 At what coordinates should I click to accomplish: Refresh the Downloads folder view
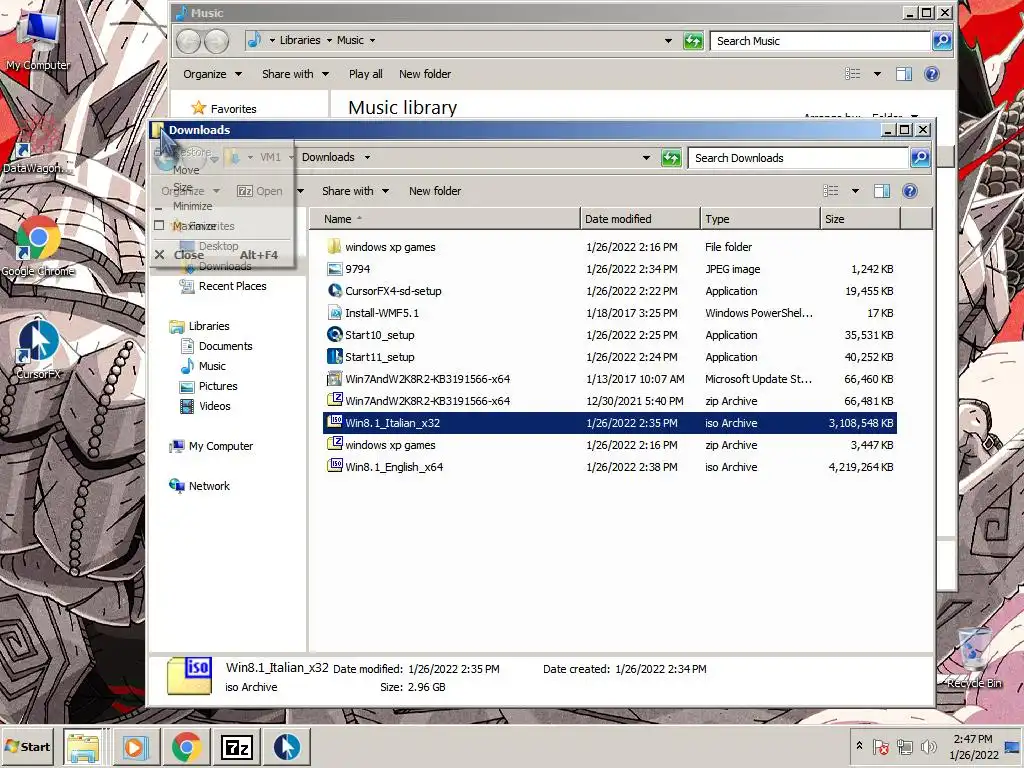[x=671, y=158]
